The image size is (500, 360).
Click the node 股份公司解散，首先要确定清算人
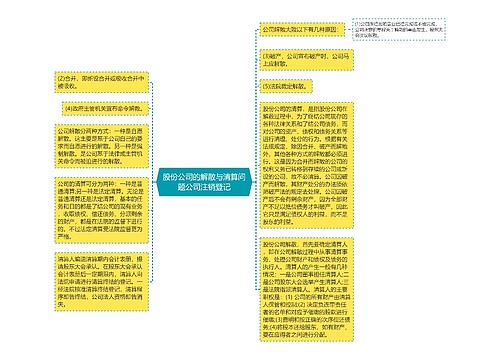tap(306, 289)
